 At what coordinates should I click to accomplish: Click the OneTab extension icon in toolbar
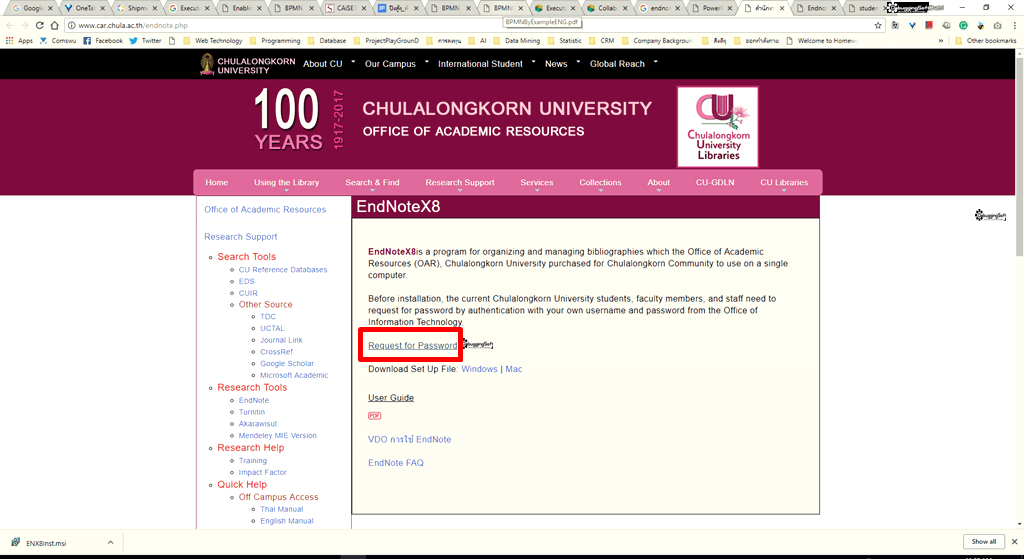click(912, 25)
